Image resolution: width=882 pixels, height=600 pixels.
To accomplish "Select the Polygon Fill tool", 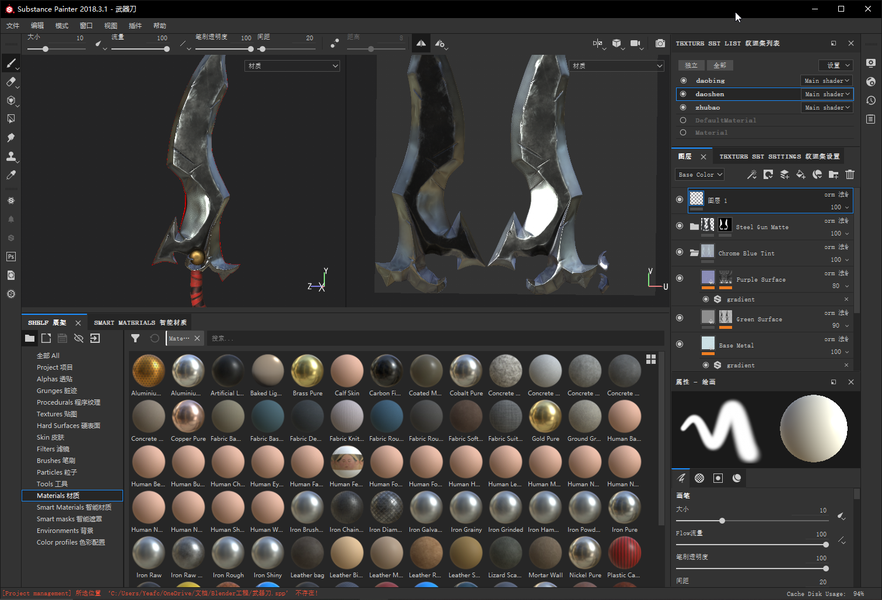I will (11, 119).
